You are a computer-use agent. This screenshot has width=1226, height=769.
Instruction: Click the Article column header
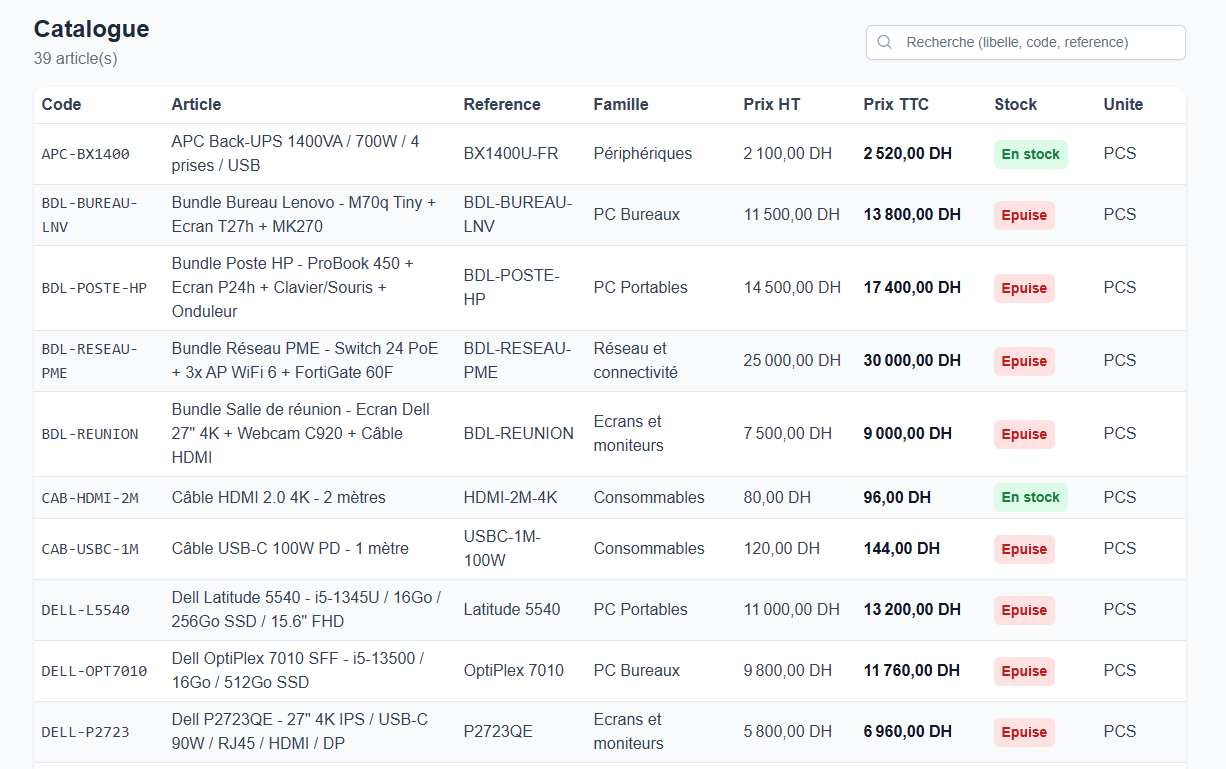[196, 104]
